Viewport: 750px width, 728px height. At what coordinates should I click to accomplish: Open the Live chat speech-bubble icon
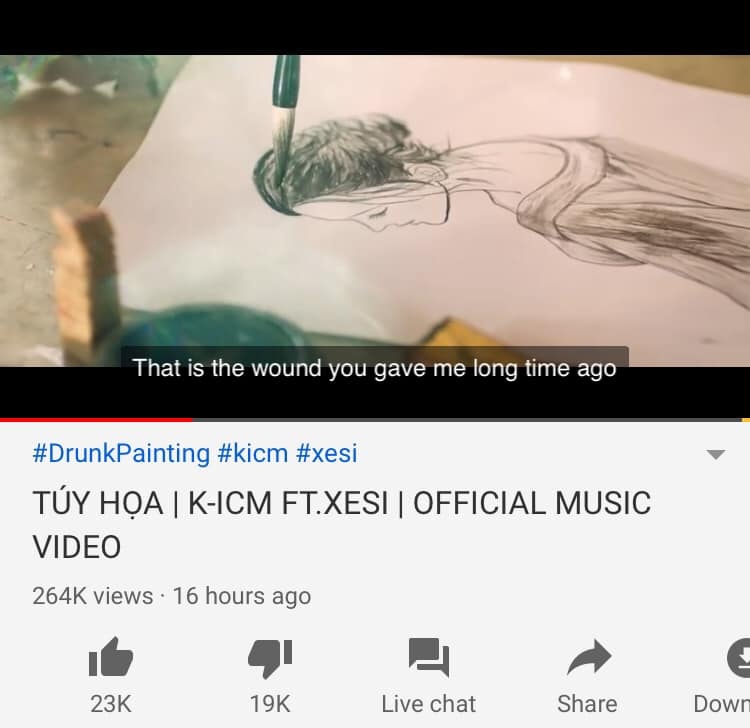pos(429,657)
